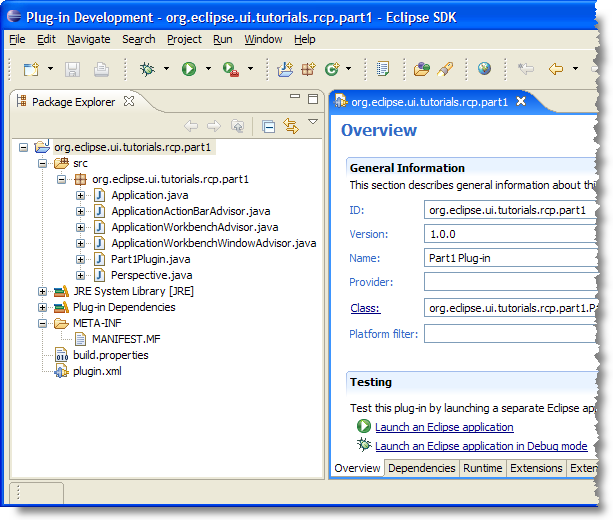The image size is (613, 520).
Task: Switch to the Dependencies tab
Action: click(x=421, y=468)
